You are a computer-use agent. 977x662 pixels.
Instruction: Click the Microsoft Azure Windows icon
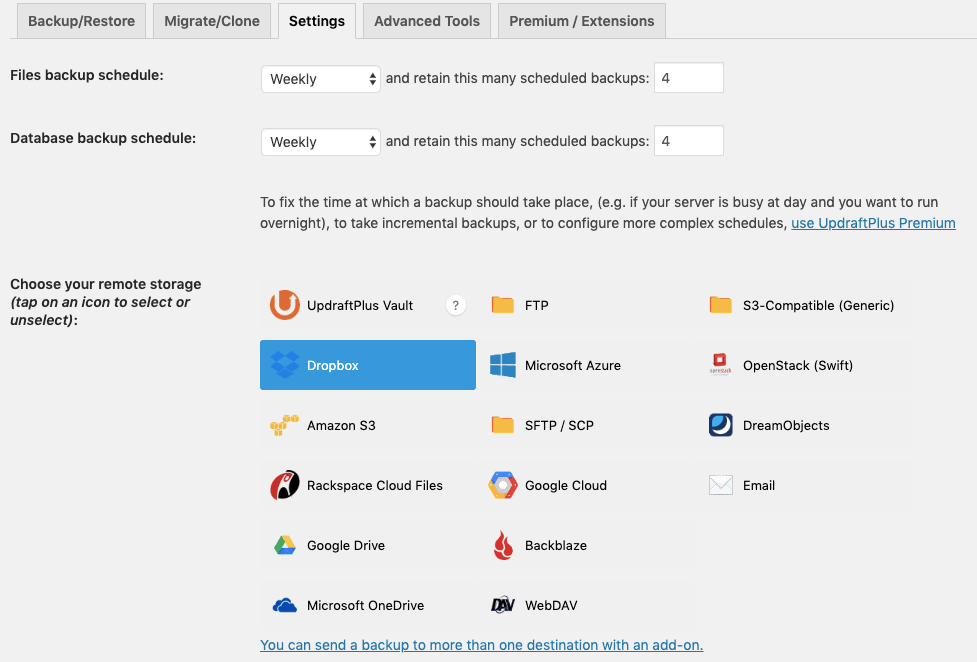pyautogui.click(x=503, y=365)
